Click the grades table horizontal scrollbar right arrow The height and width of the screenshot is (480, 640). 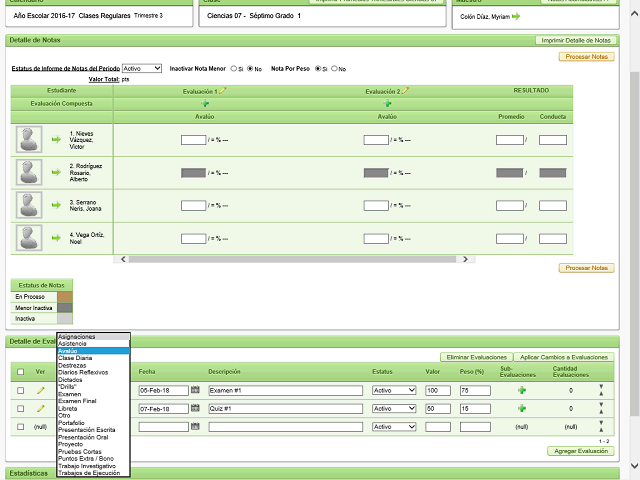465,259
